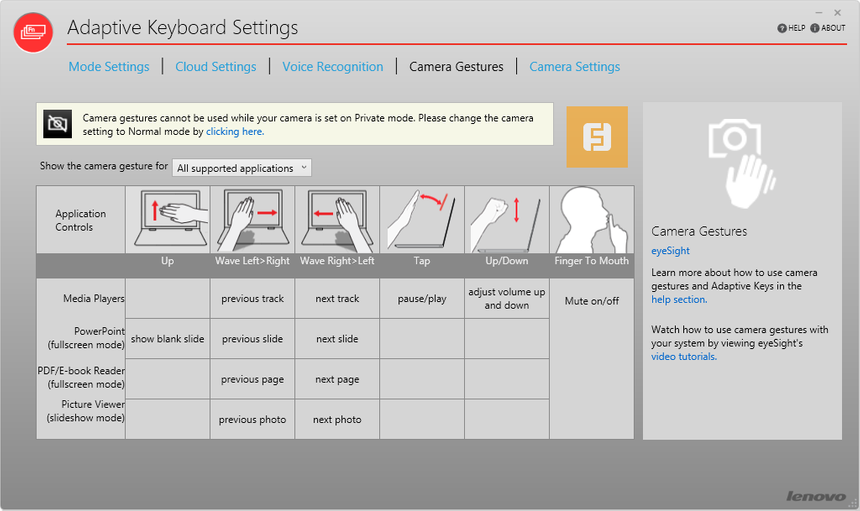Select the Wave Right>Left gesture icon
The height and width of the screenshot is (511, 860).
(x=337, y=219)
